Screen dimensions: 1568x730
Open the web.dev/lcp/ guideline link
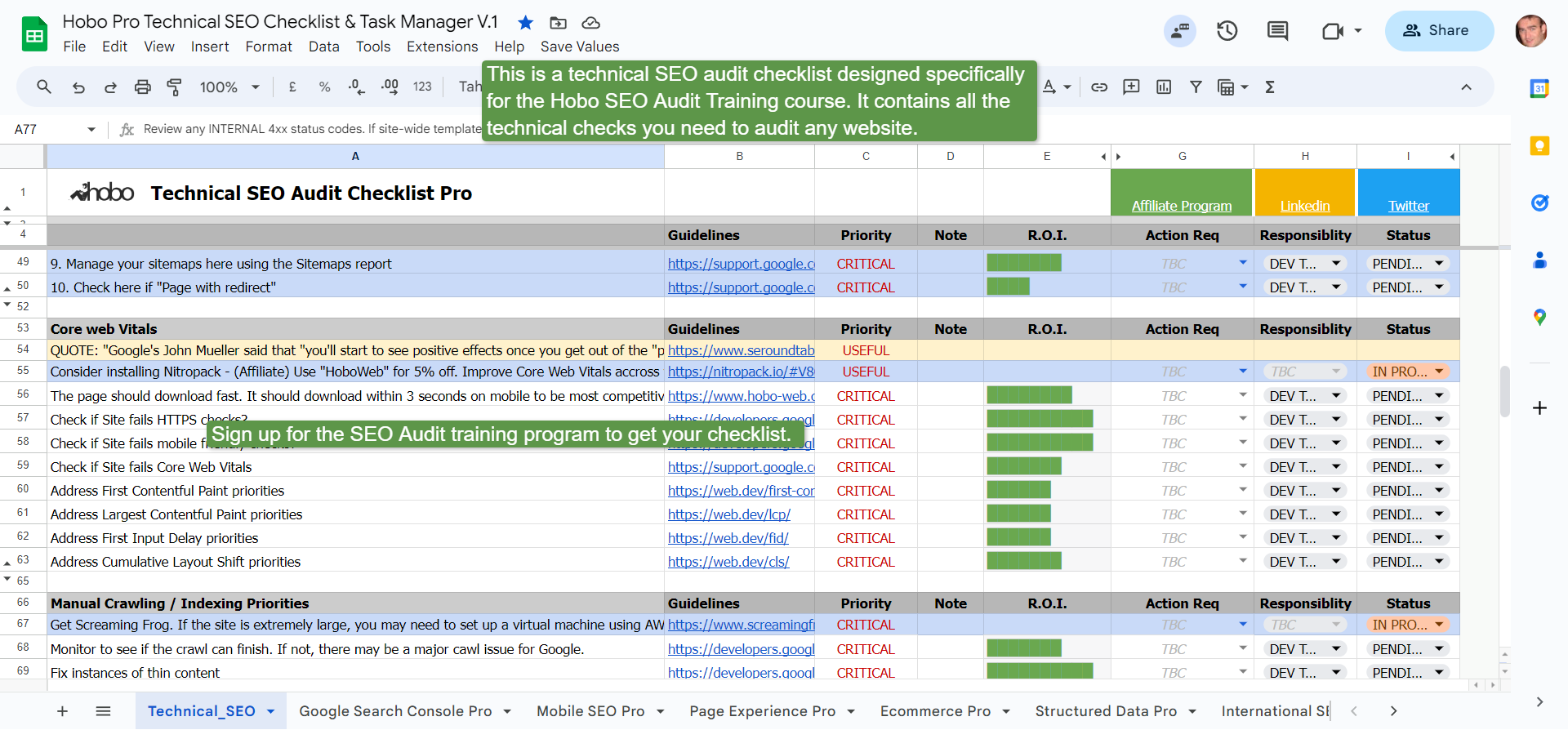pyautogui.click(x=728, y=514)
